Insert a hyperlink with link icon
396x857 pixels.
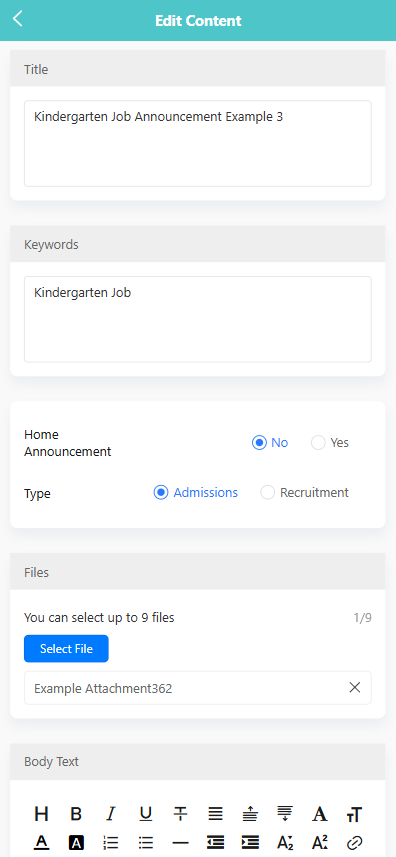[354, 843]
